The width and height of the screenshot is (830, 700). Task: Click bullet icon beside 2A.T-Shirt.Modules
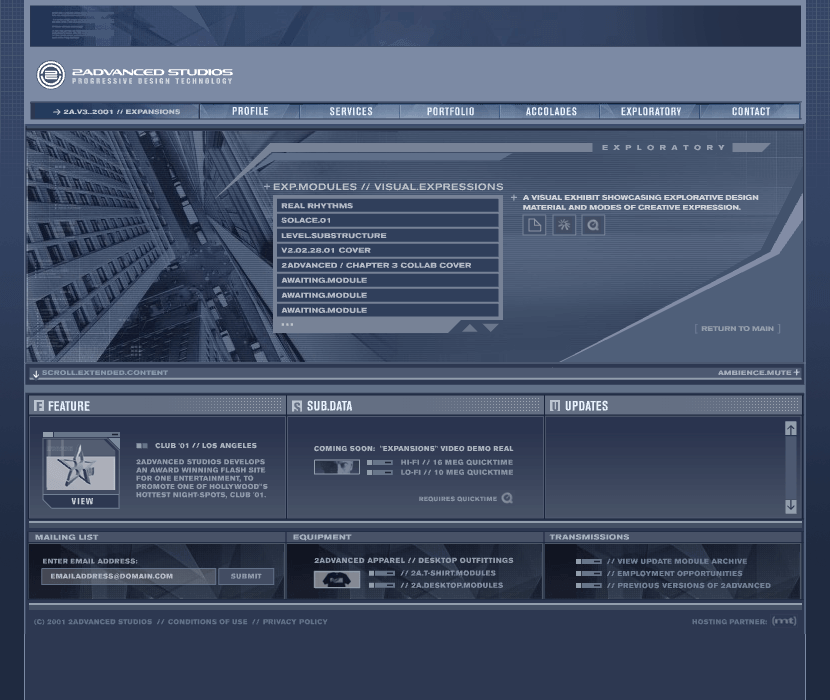tap(382, 573)
